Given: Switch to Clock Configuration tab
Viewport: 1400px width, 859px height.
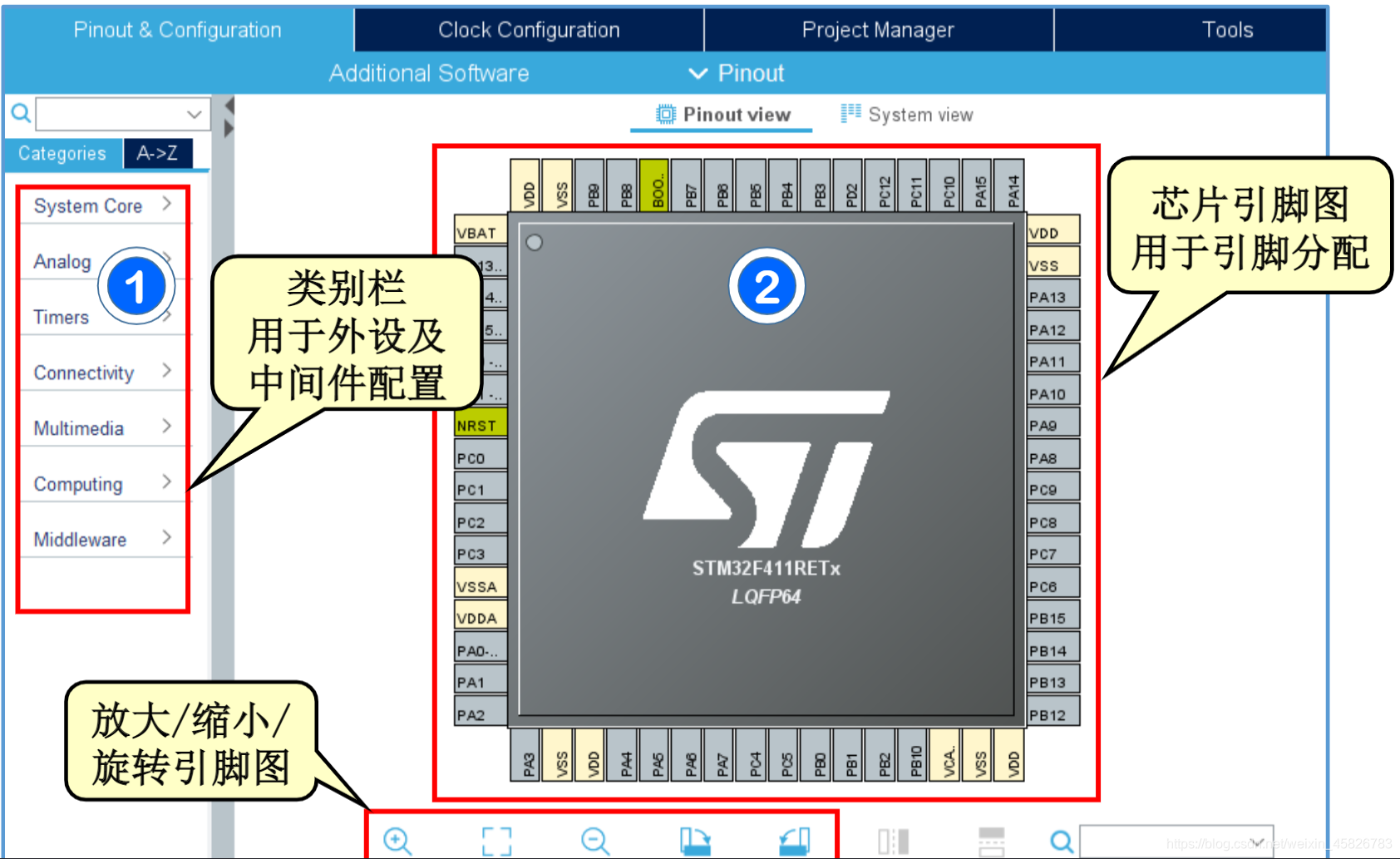Looking at the screenshot, I should click(x=529, y=30).
